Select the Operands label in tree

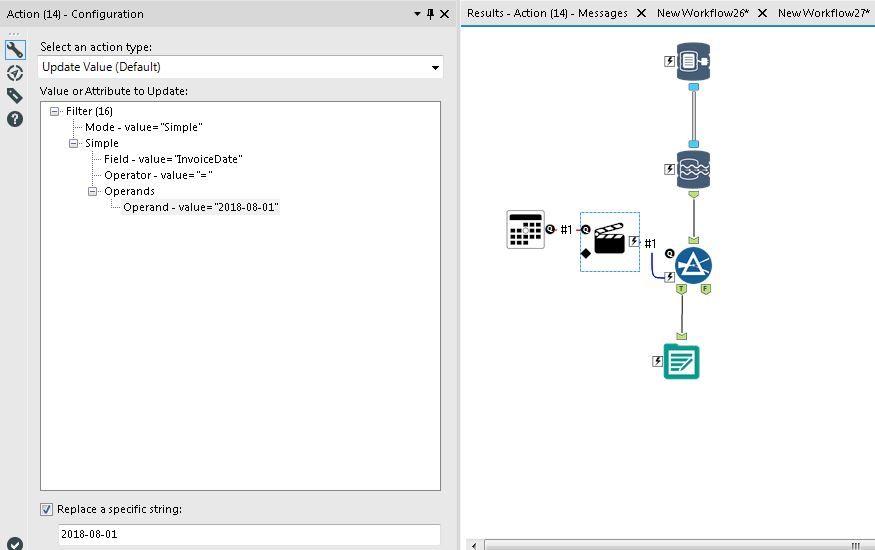pyautogui.click(x=129, y=191)
